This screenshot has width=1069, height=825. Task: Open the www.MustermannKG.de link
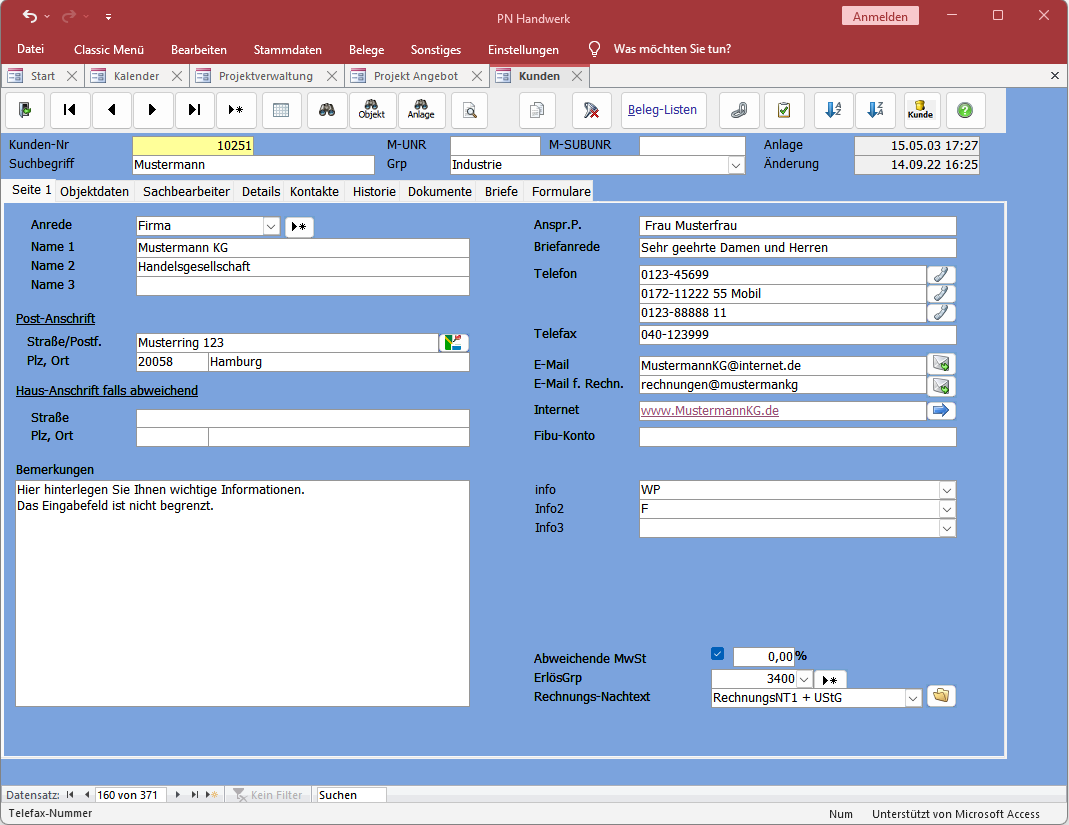coord(710,411)
